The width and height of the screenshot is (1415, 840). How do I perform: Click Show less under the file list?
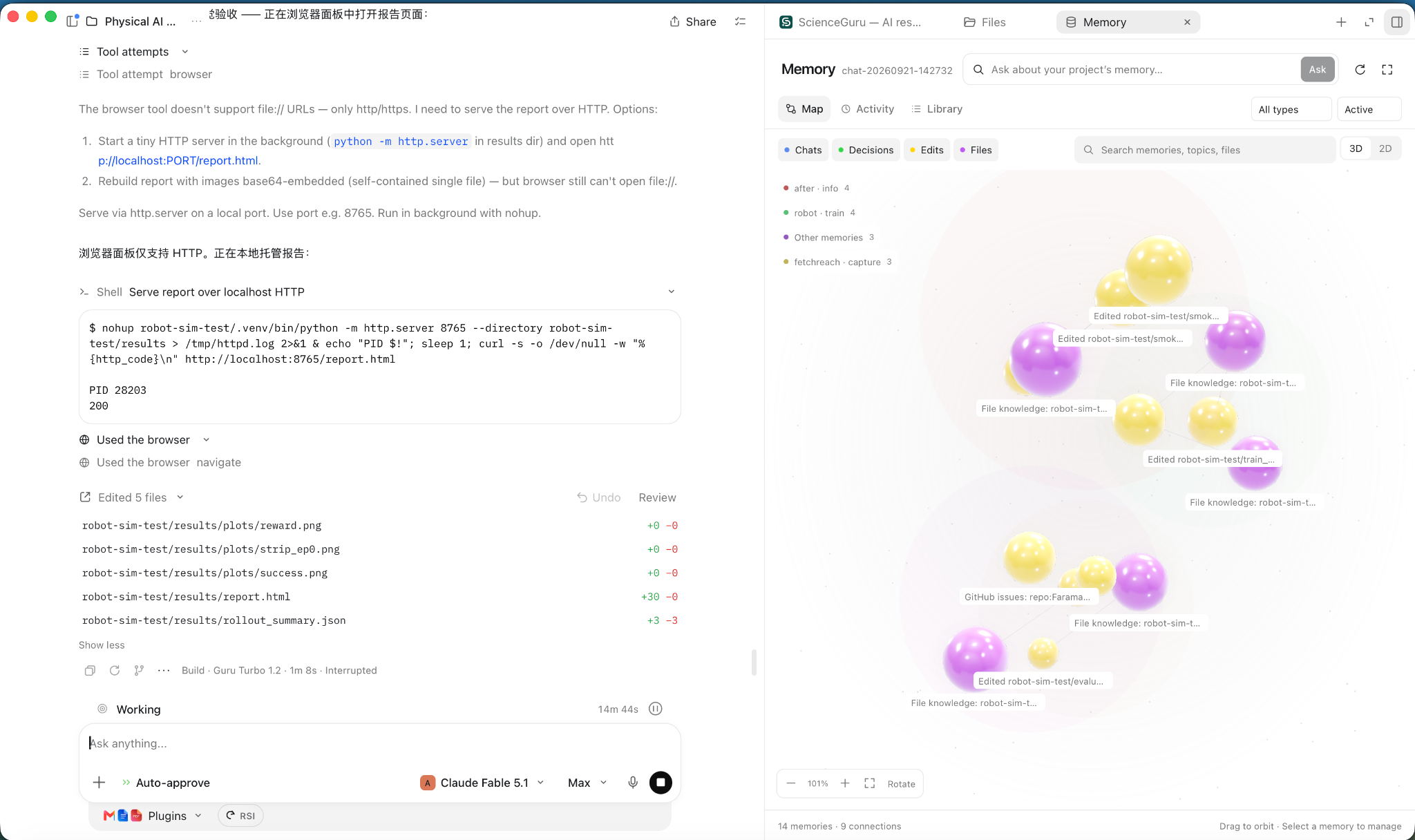point(102,645)
